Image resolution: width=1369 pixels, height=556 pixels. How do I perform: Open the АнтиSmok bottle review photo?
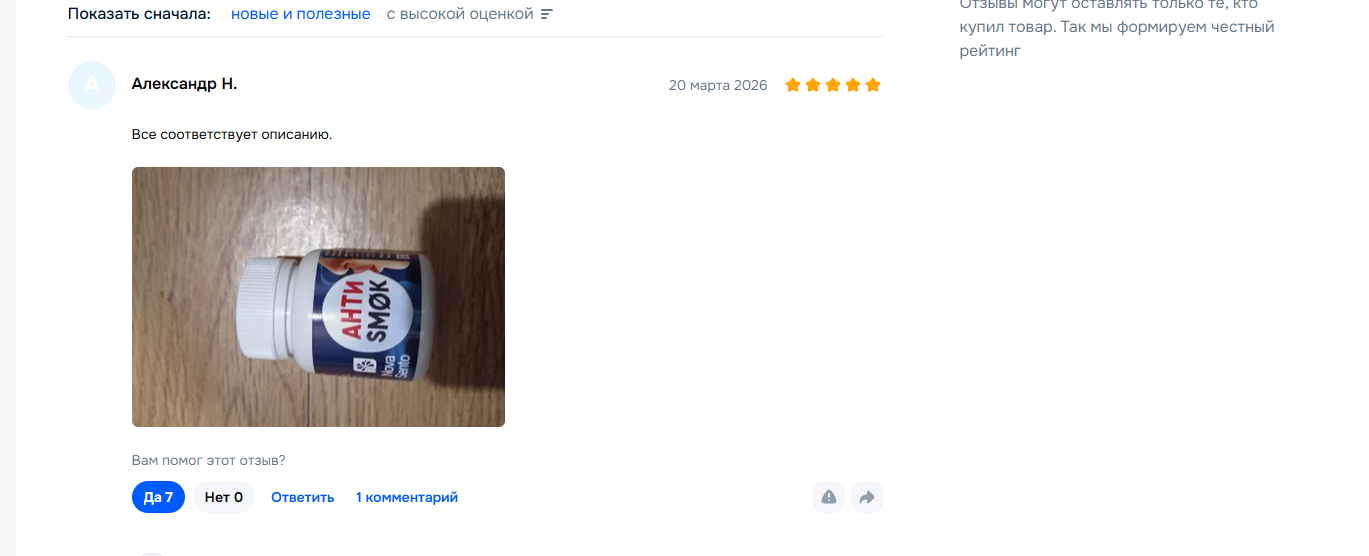[318, 297]
